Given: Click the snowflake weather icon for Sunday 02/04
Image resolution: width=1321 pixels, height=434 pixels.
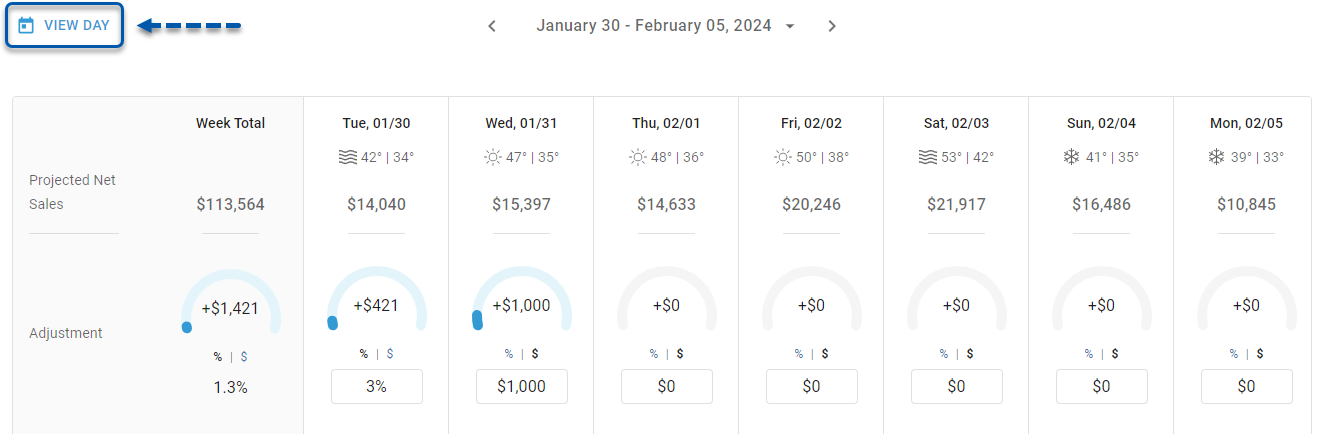Looking at the screenshot, I should tap(1072, 157).
